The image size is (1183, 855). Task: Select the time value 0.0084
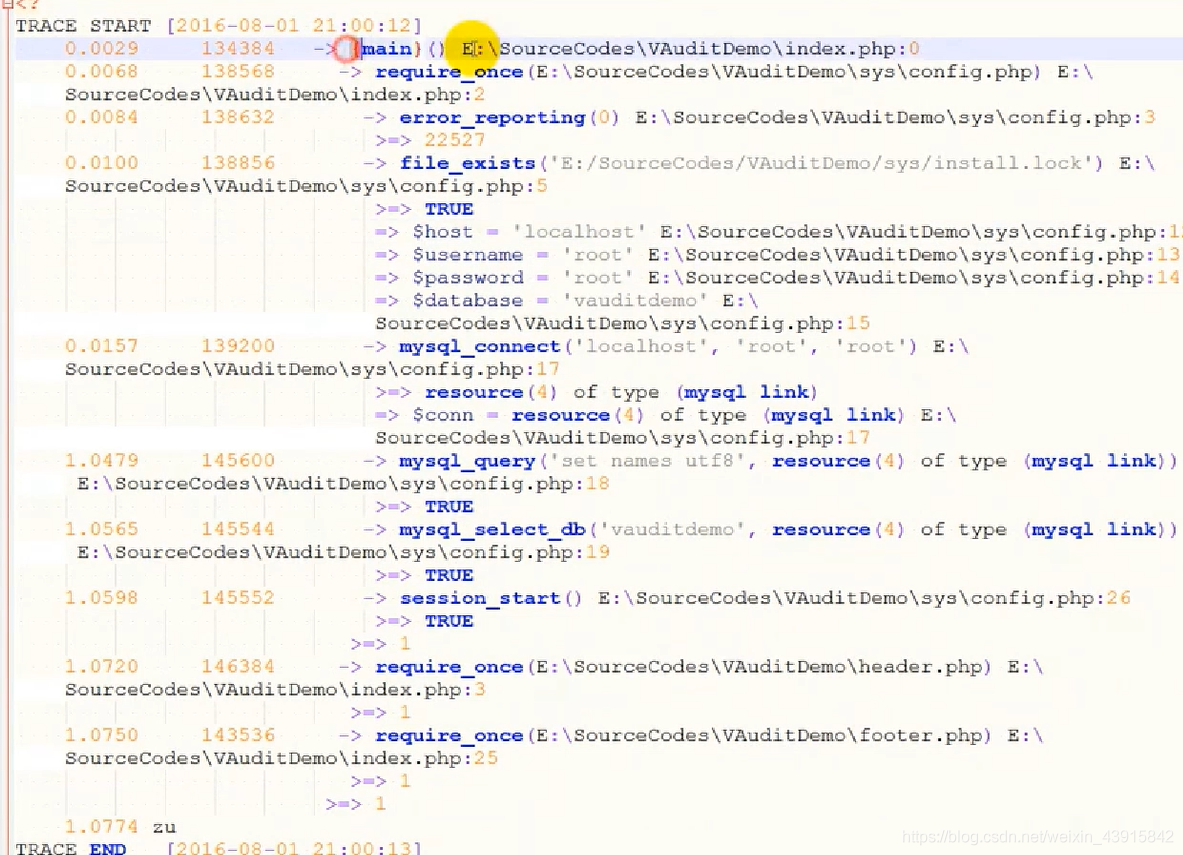tap(102, 118)
